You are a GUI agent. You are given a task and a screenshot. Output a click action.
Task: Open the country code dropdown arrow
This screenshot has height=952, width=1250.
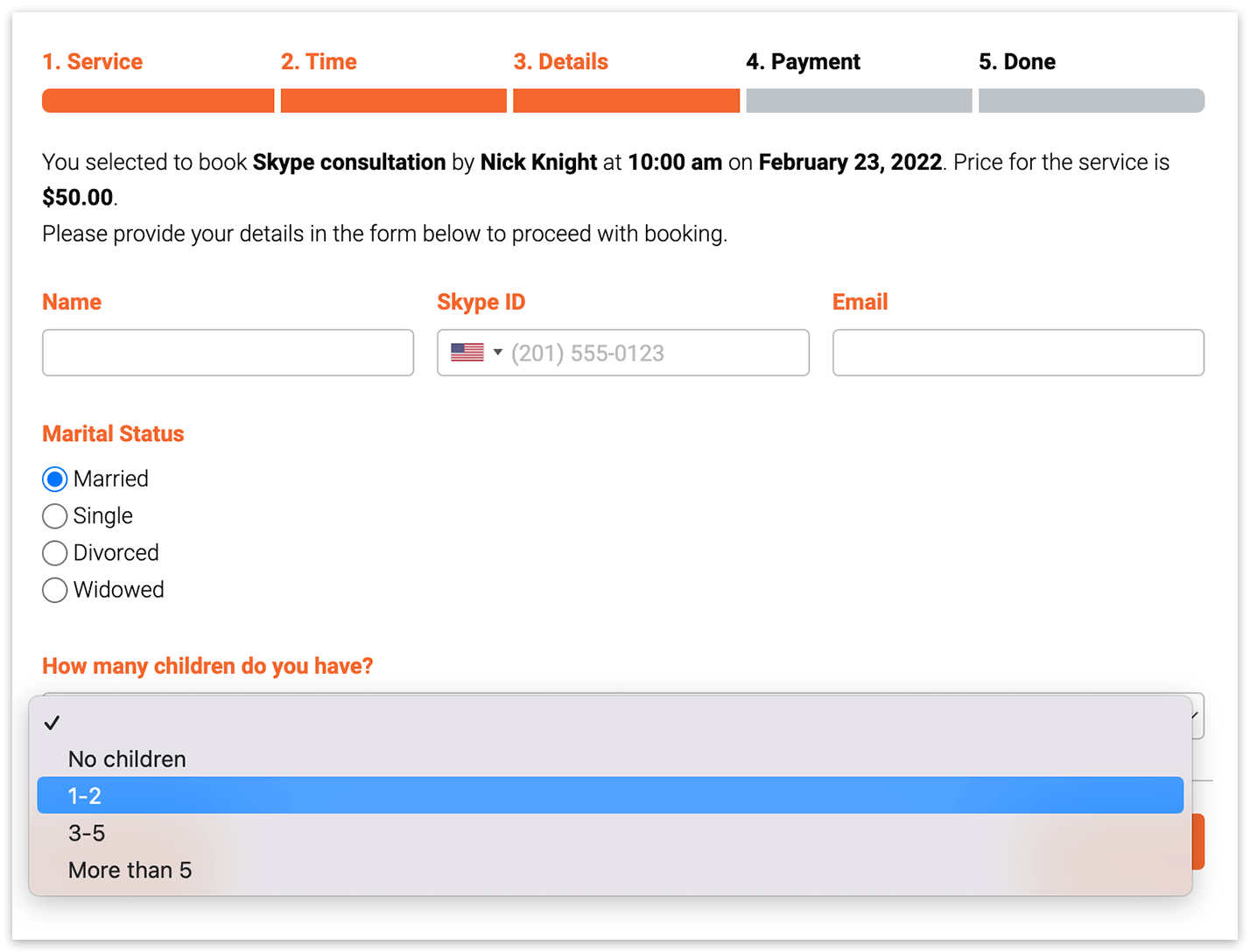[x=497, y=353]
